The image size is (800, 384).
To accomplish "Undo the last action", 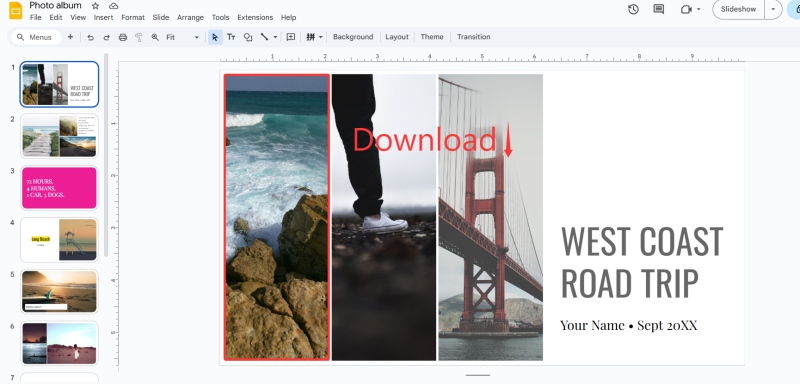I will click(x=90, y=37).
